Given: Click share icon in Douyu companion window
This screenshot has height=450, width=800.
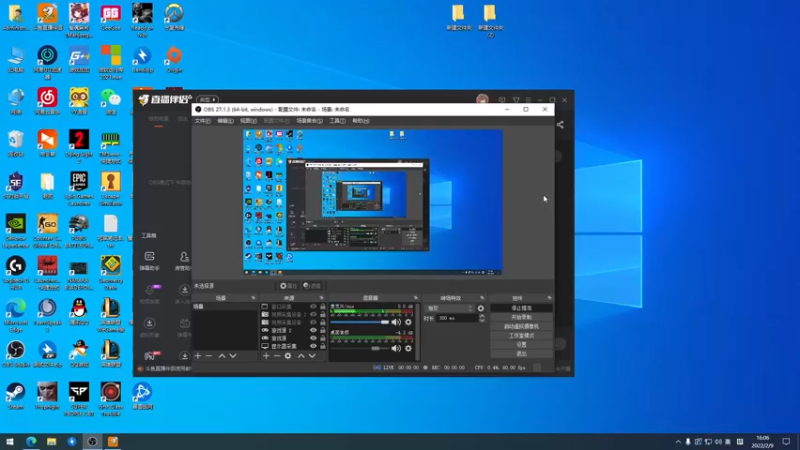Looking at the screenshot, I should pos(560,124).
